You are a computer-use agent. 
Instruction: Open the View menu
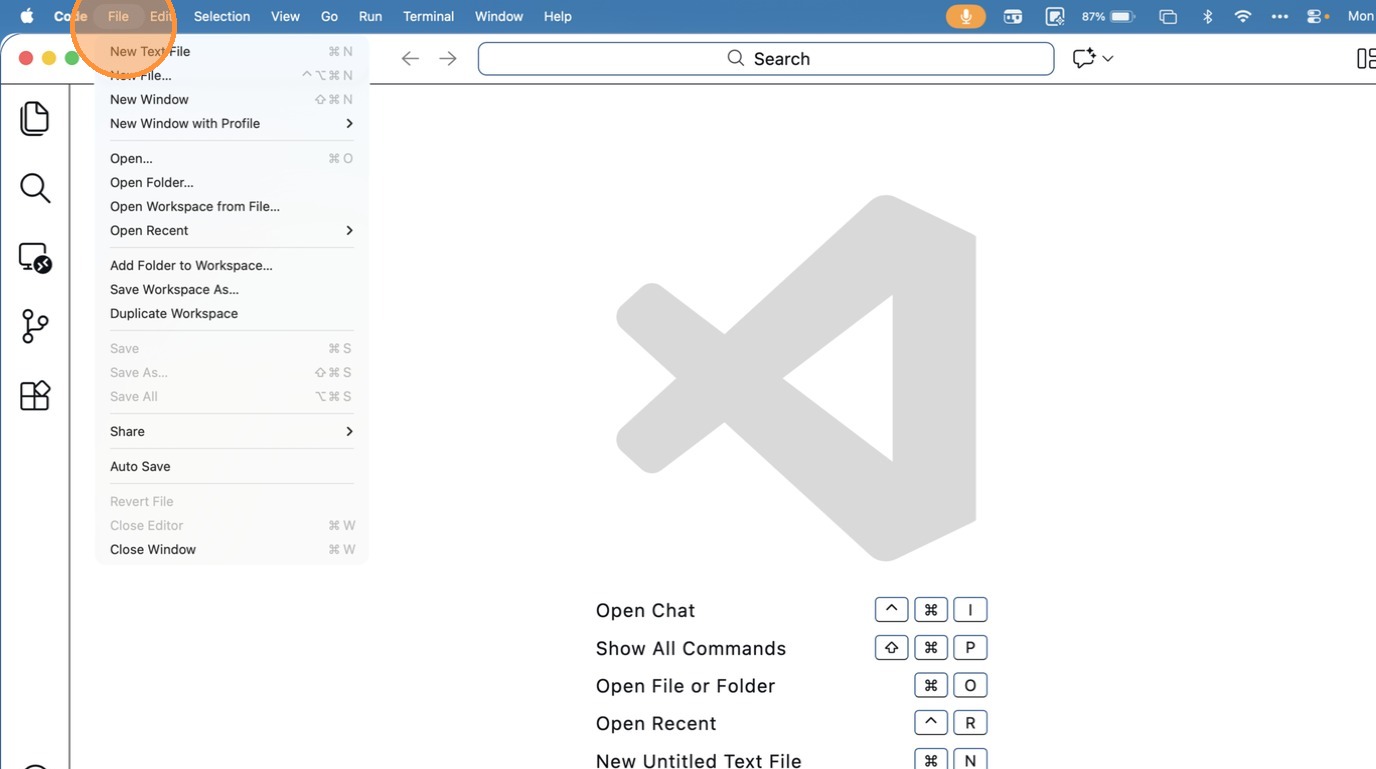click(285, 16)
